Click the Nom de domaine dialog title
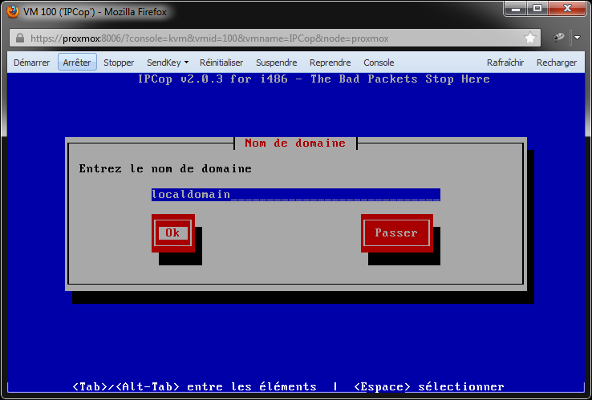Viewport: 592px width, 400px height. [295, 143]
